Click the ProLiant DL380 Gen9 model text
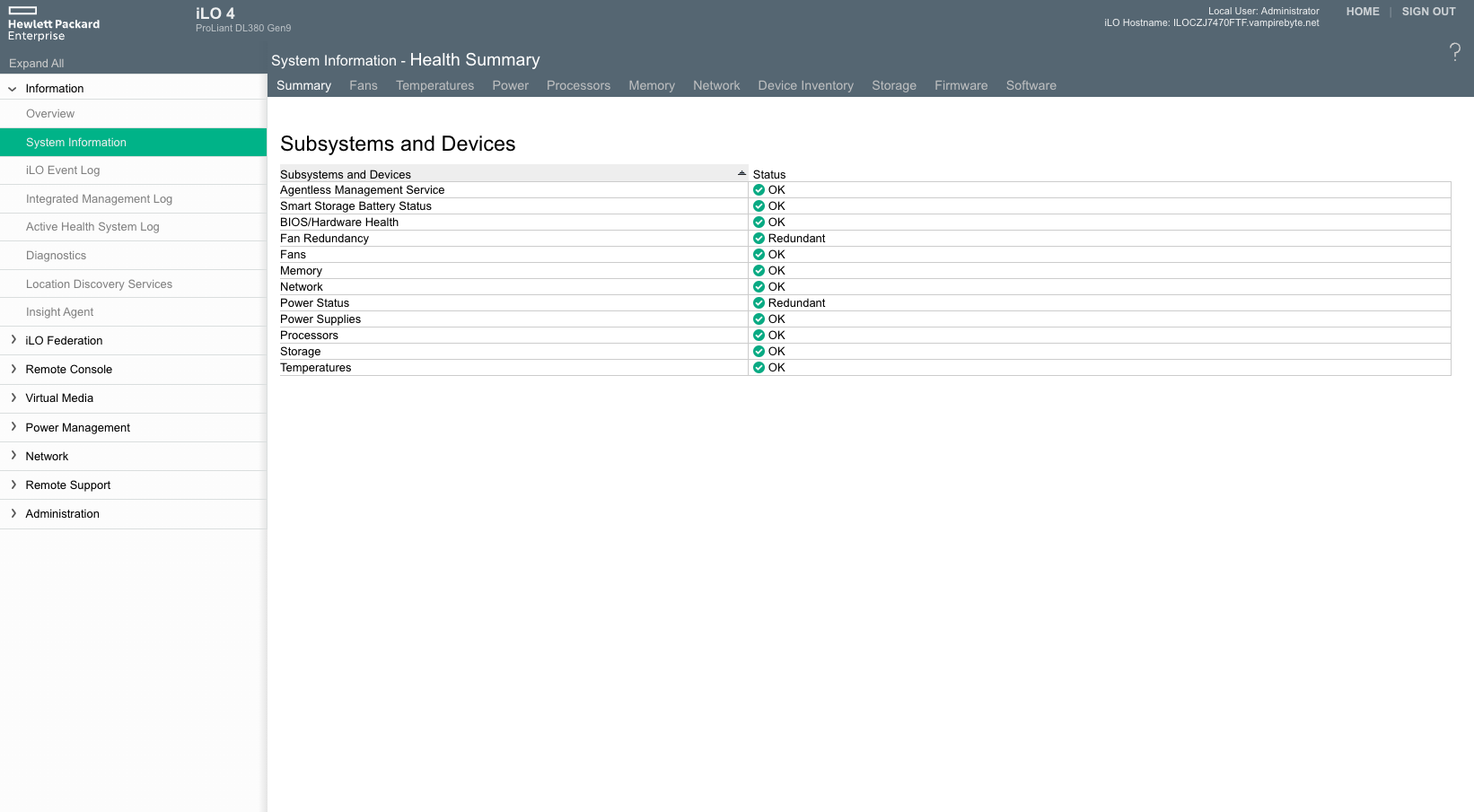The image size is (1474, 812). (x=243, y=28)
